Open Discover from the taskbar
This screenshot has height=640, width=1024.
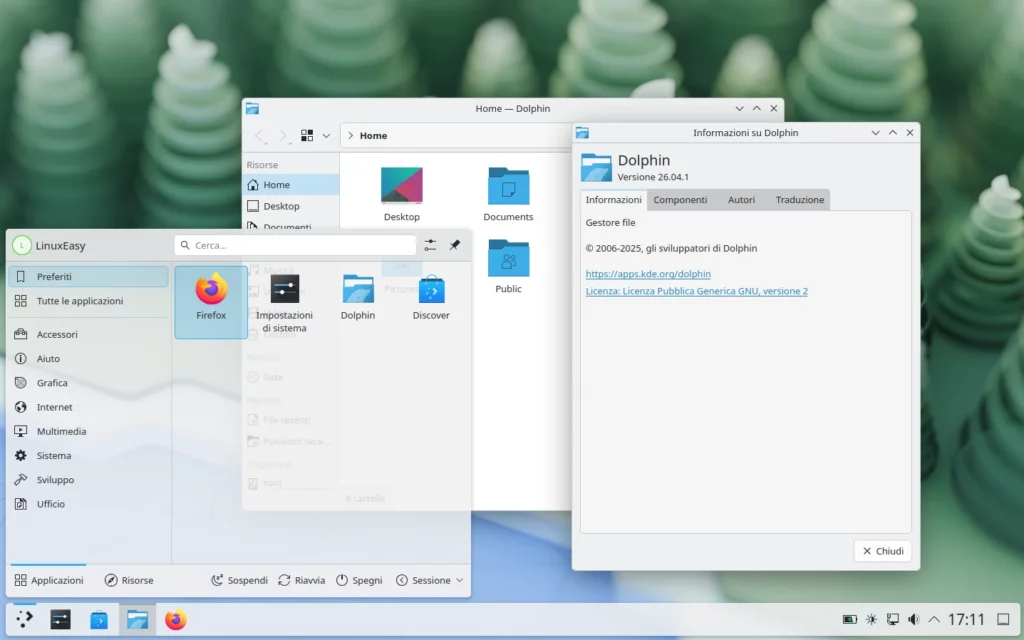[99, 620]
